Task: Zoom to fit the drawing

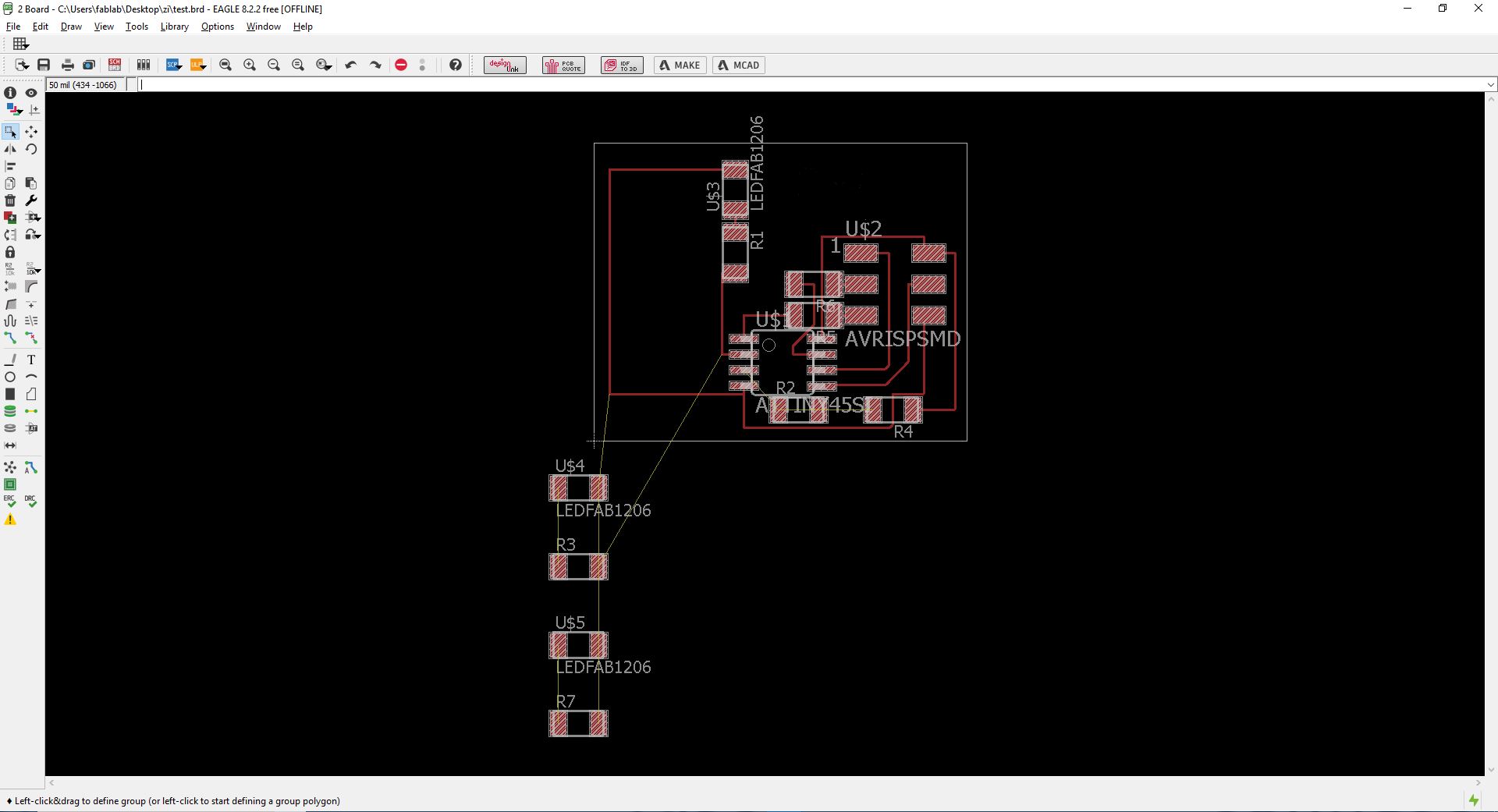Action: pos(225,66)
